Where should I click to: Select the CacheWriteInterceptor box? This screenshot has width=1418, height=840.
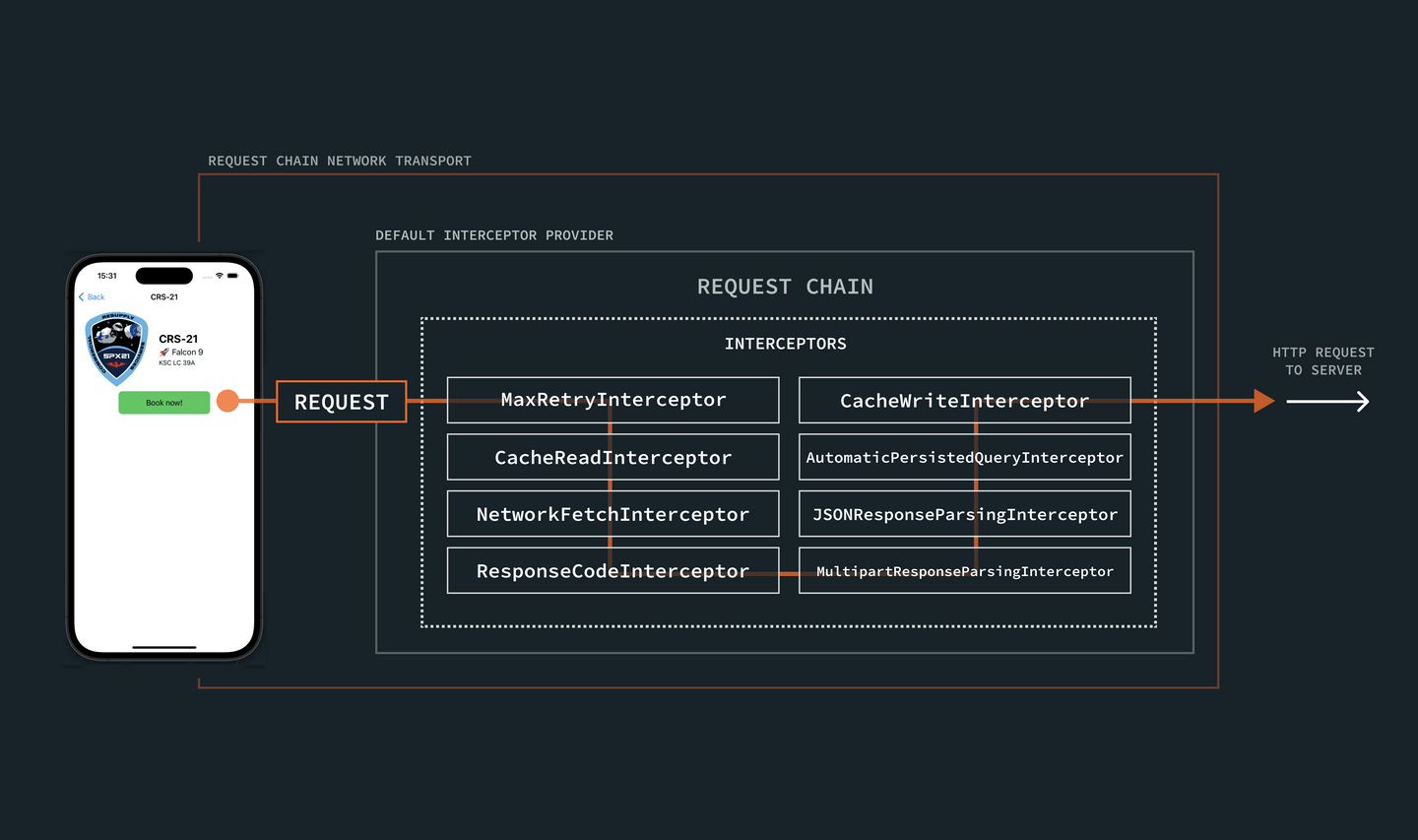(x=964, y=400)
